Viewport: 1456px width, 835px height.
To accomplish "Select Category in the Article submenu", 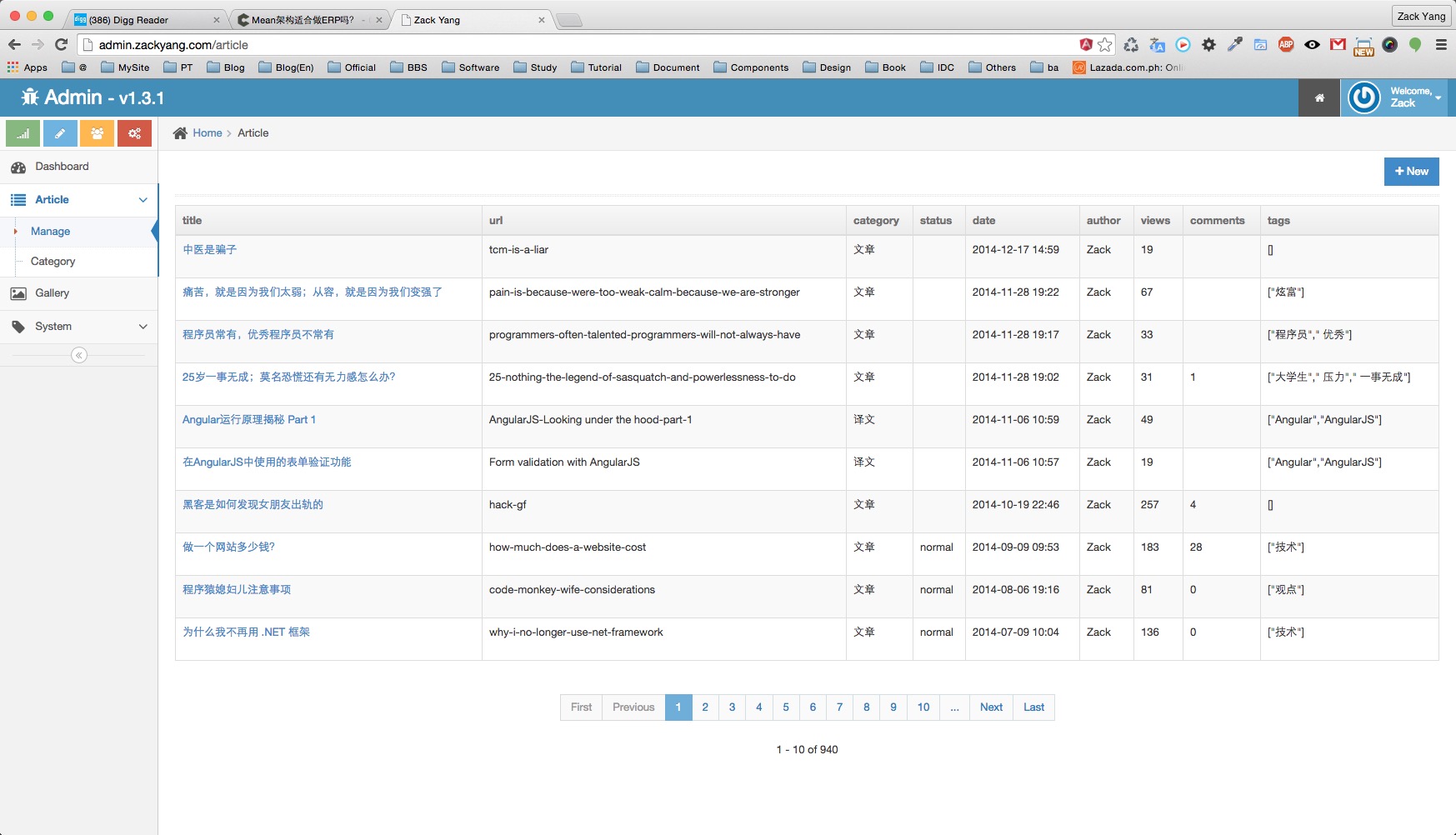I will [x=53, y=262].
